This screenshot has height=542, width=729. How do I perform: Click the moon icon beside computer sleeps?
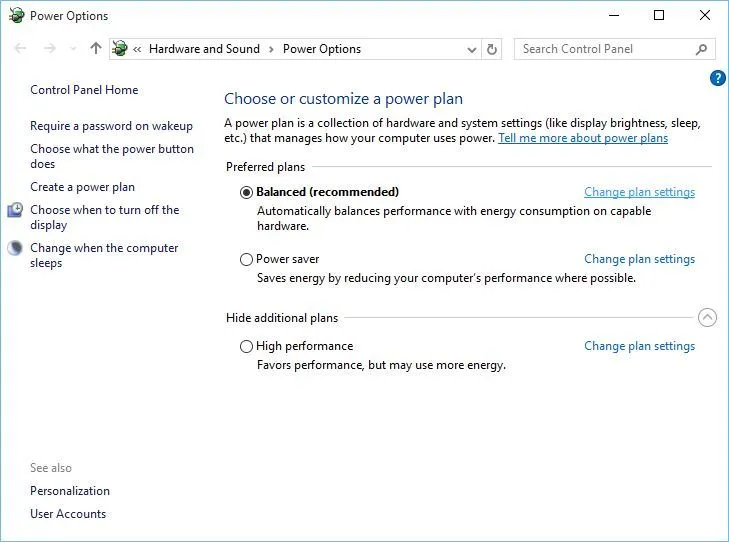(15, 248)
